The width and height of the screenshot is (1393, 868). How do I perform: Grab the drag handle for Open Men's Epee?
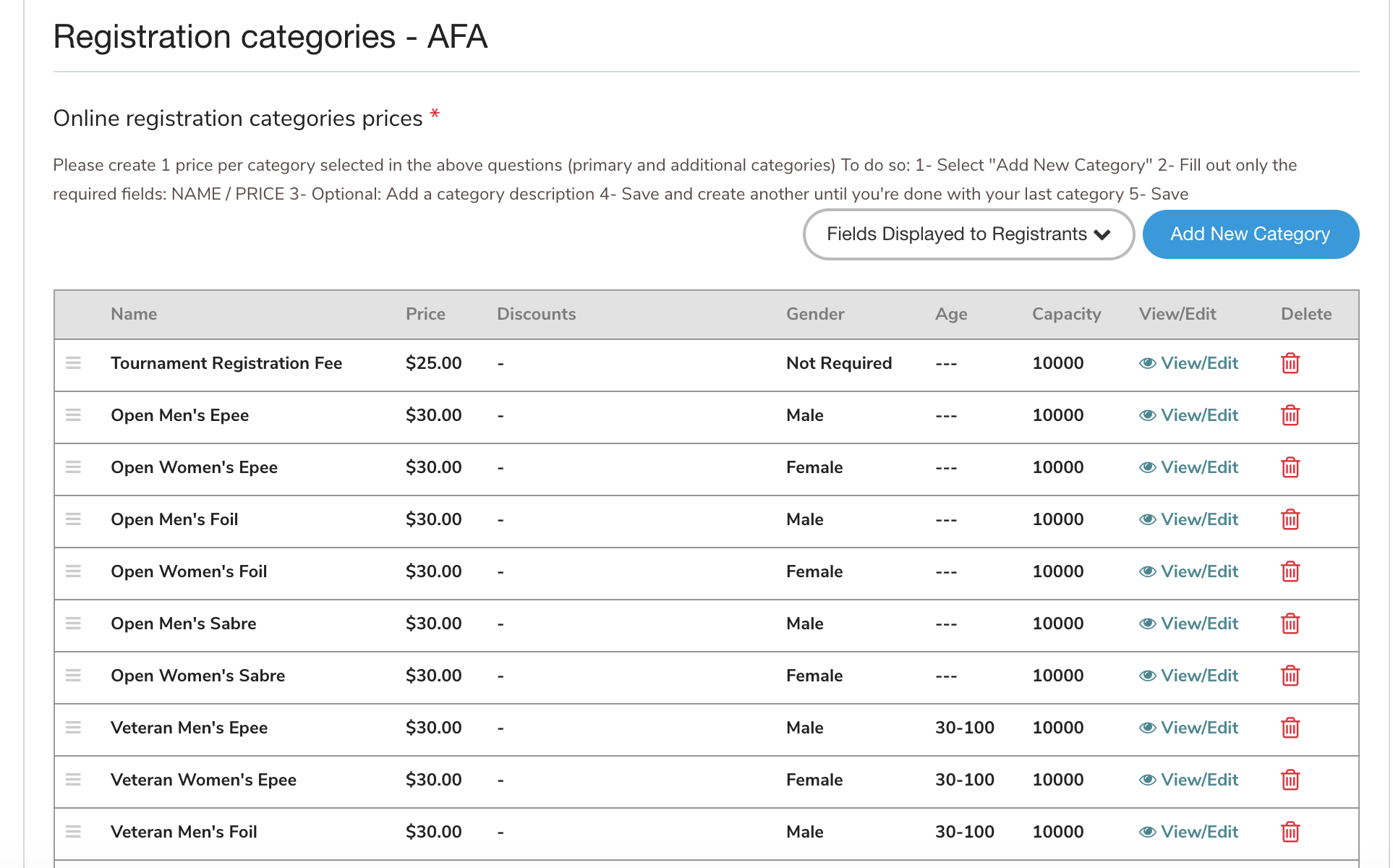click(x=73, y=414)
